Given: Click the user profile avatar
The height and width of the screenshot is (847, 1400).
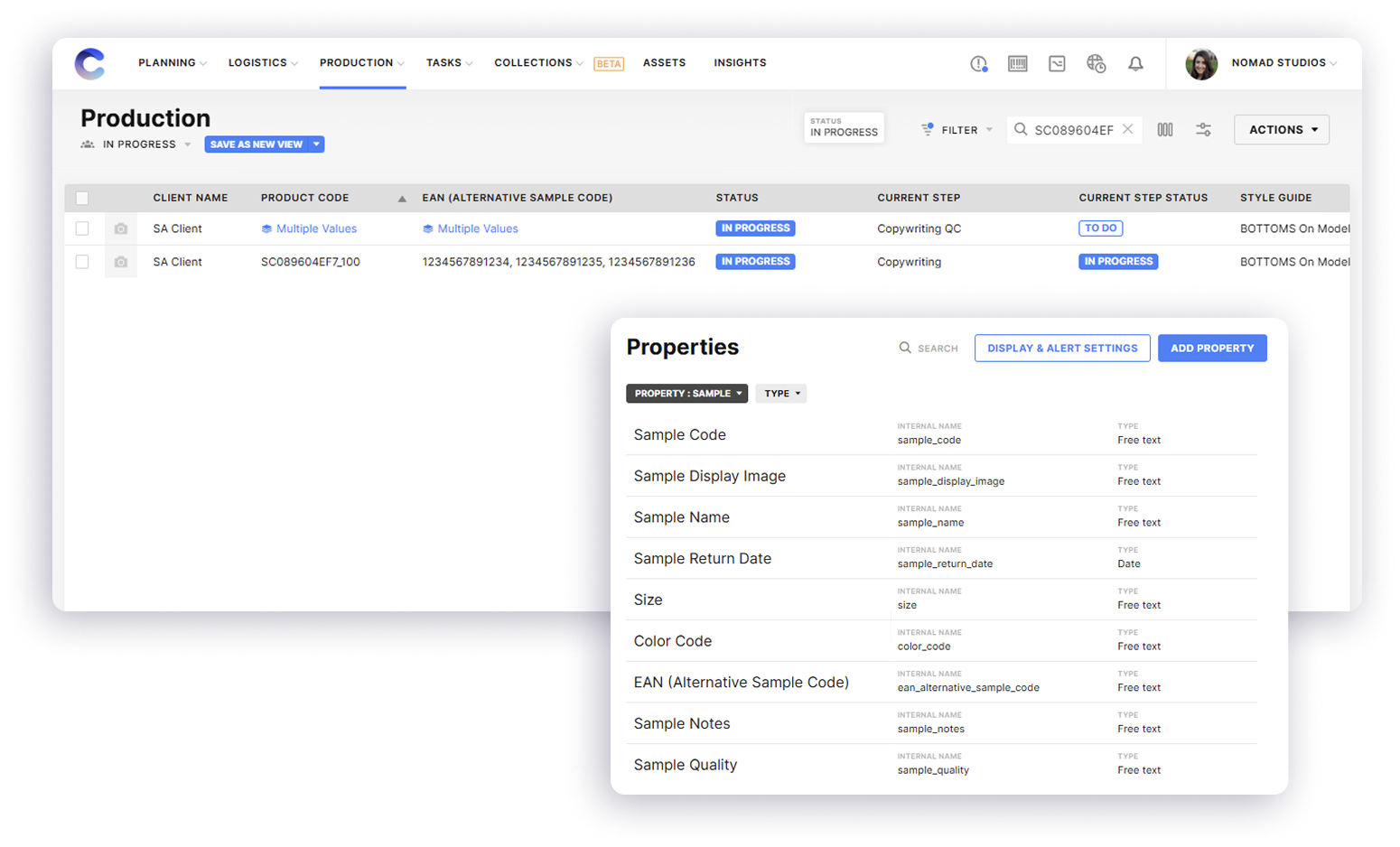Looking at the screenshot, I should click(1201, 63).
